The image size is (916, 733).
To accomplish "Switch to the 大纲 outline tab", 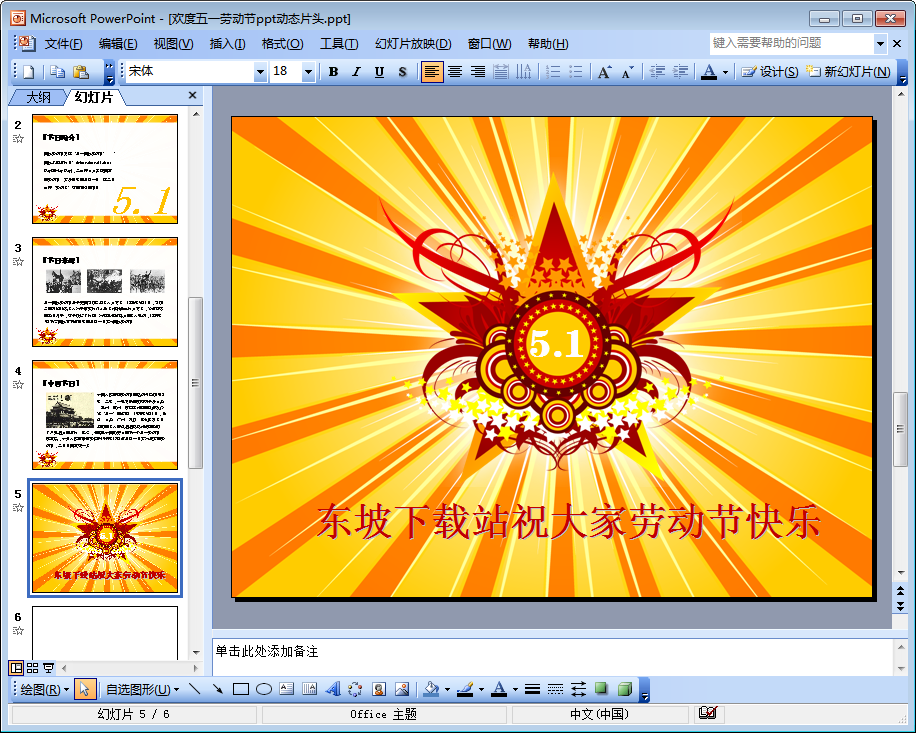I will (x=39, y=97).
